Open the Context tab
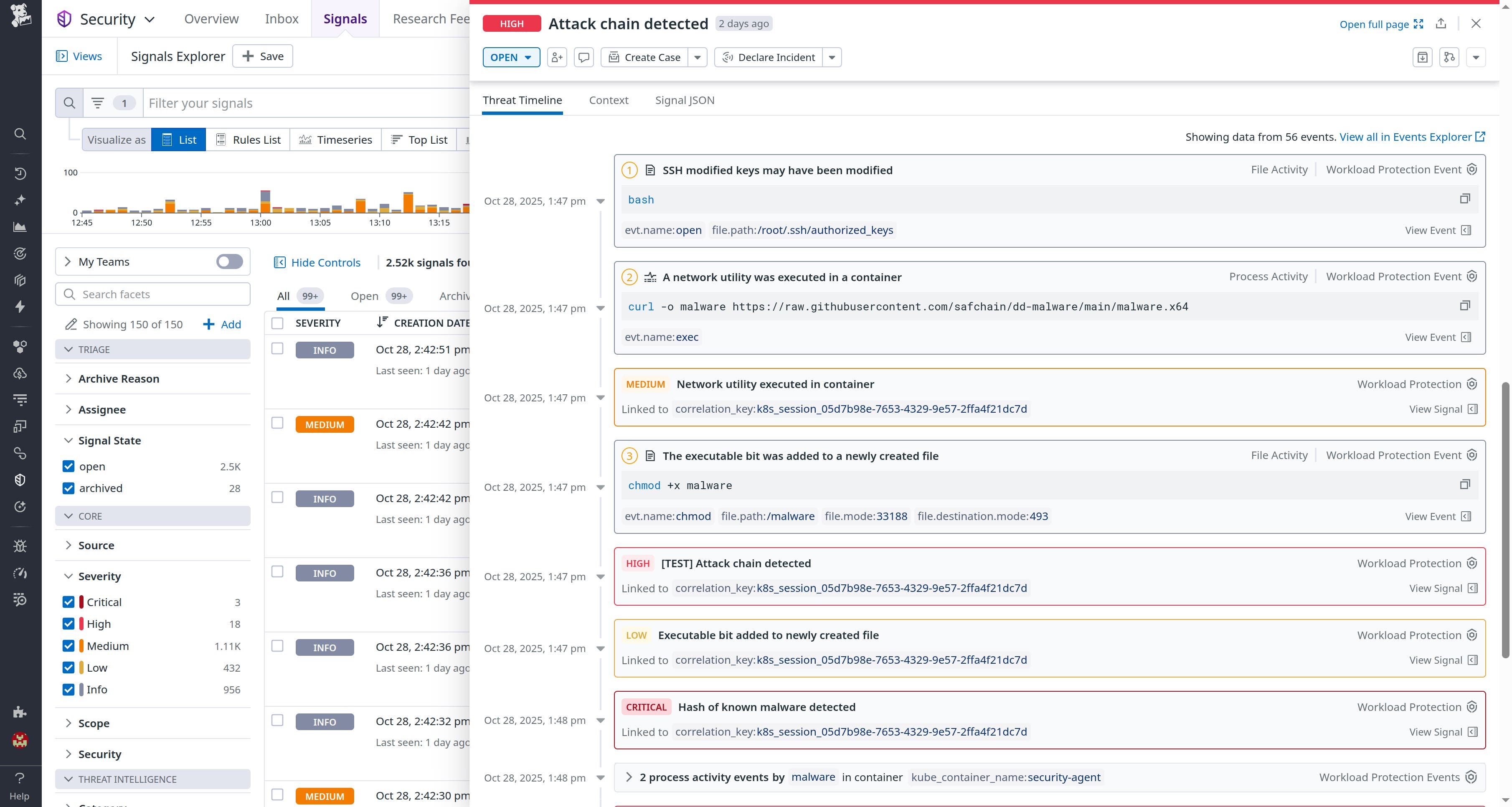The height and width of the screenshot is (807, 1512). click(609, 100)
